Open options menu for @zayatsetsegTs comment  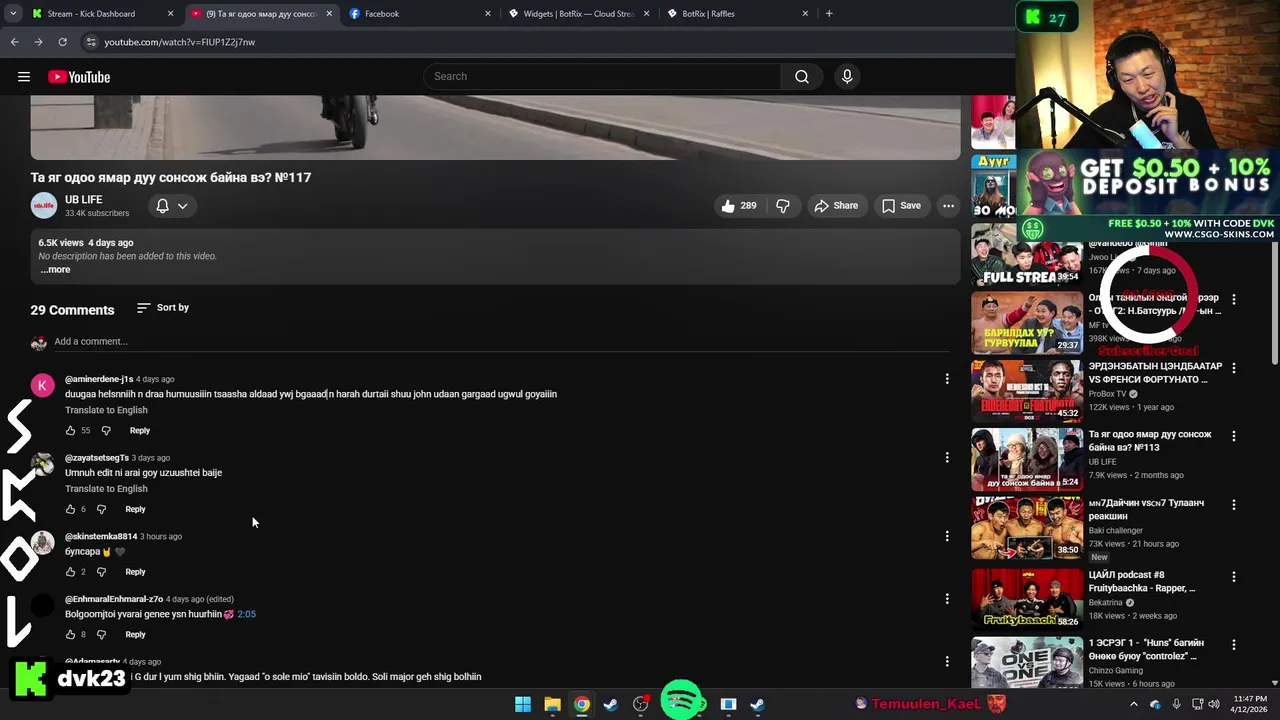tap(947, 458)
